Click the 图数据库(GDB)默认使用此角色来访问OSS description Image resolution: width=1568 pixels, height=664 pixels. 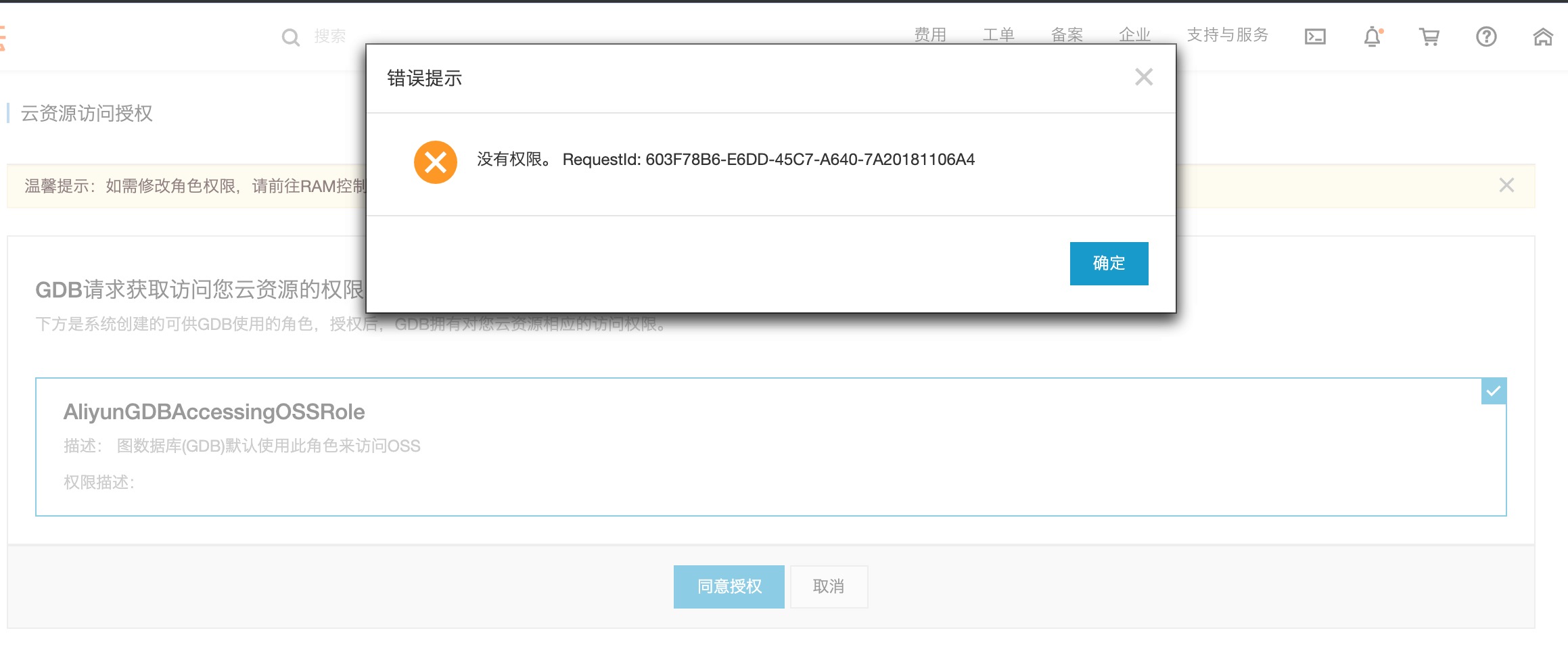pos(269,446)
